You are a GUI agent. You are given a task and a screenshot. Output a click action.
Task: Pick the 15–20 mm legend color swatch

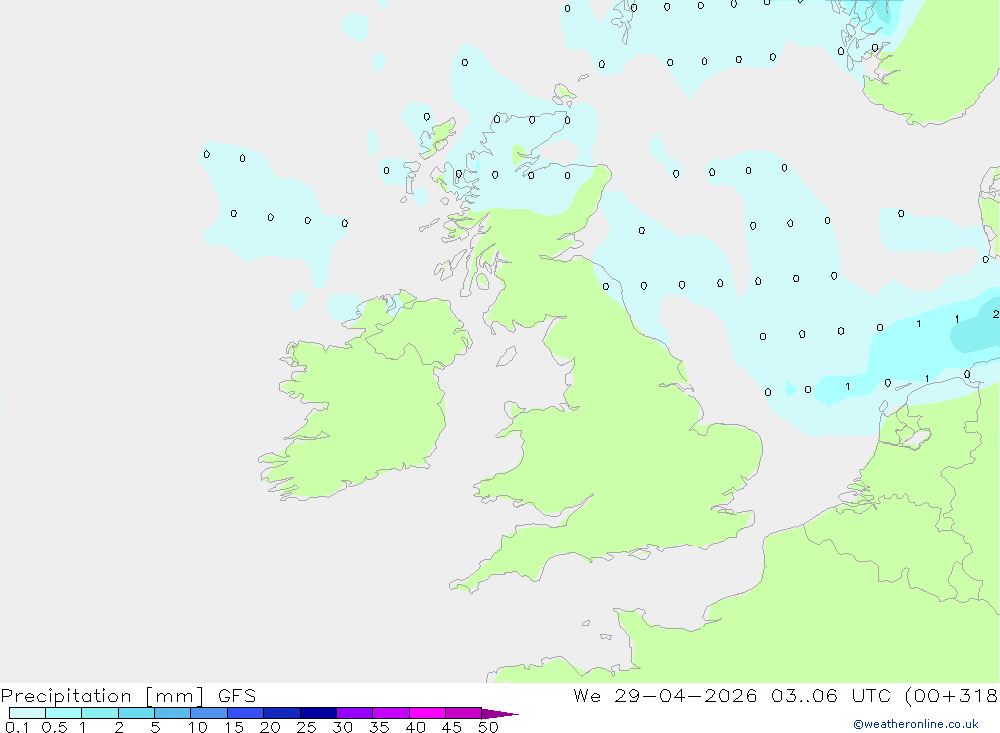246,713
